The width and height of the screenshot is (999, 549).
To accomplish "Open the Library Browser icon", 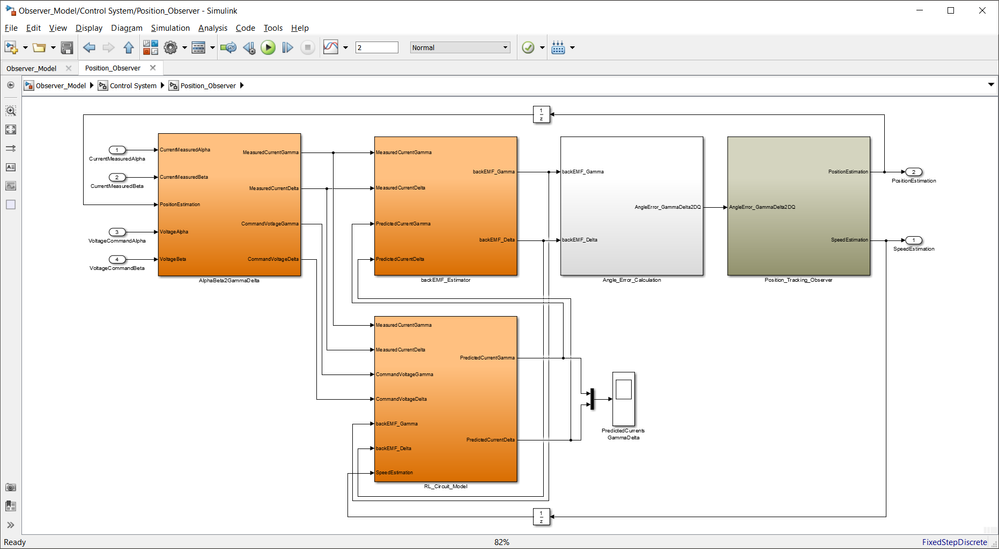I will tap(151, 47).
